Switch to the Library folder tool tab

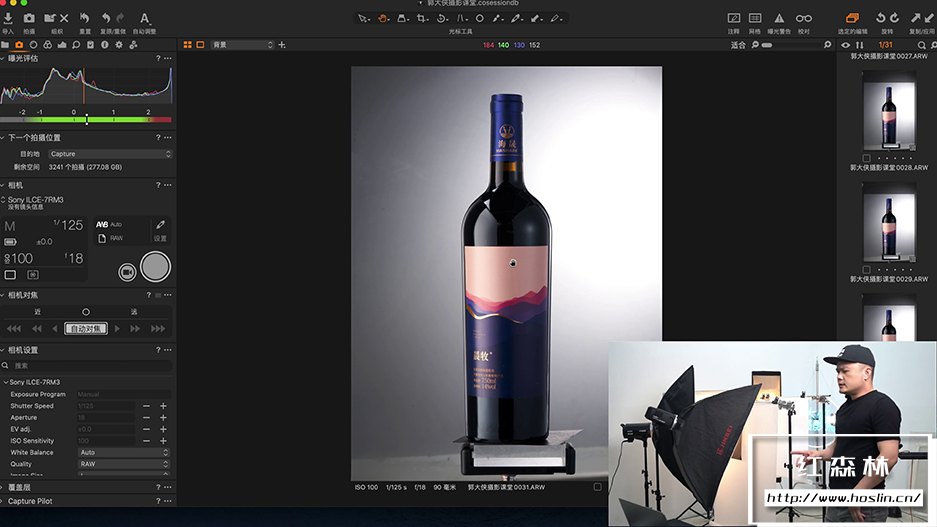tap(5, 45)
